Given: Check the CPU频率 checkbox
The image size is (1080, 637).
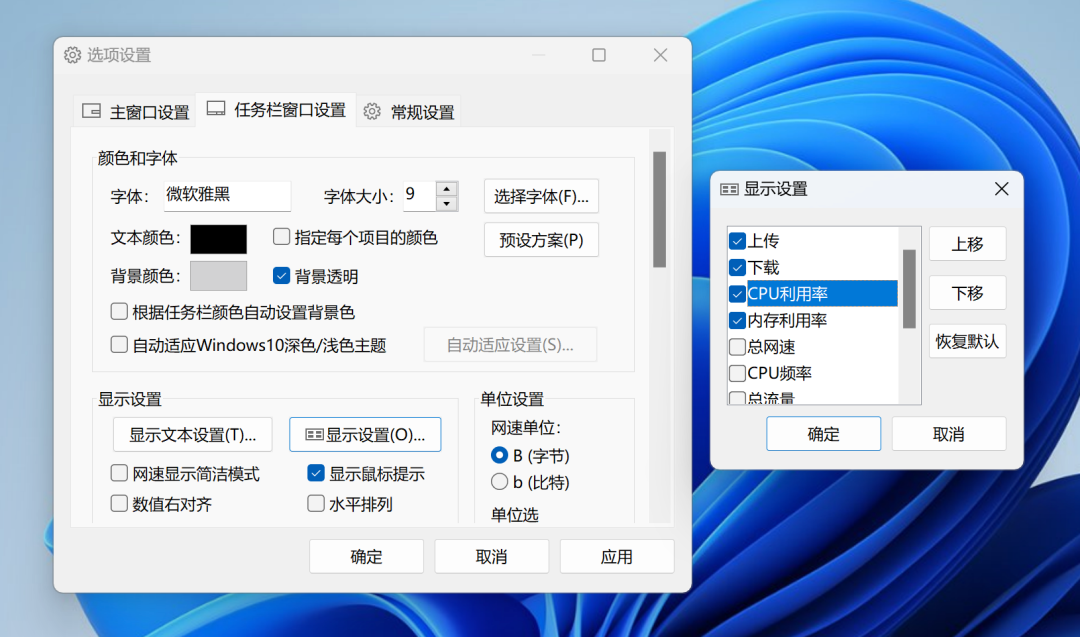Looking at the screenshot, I should pos(737,373).
